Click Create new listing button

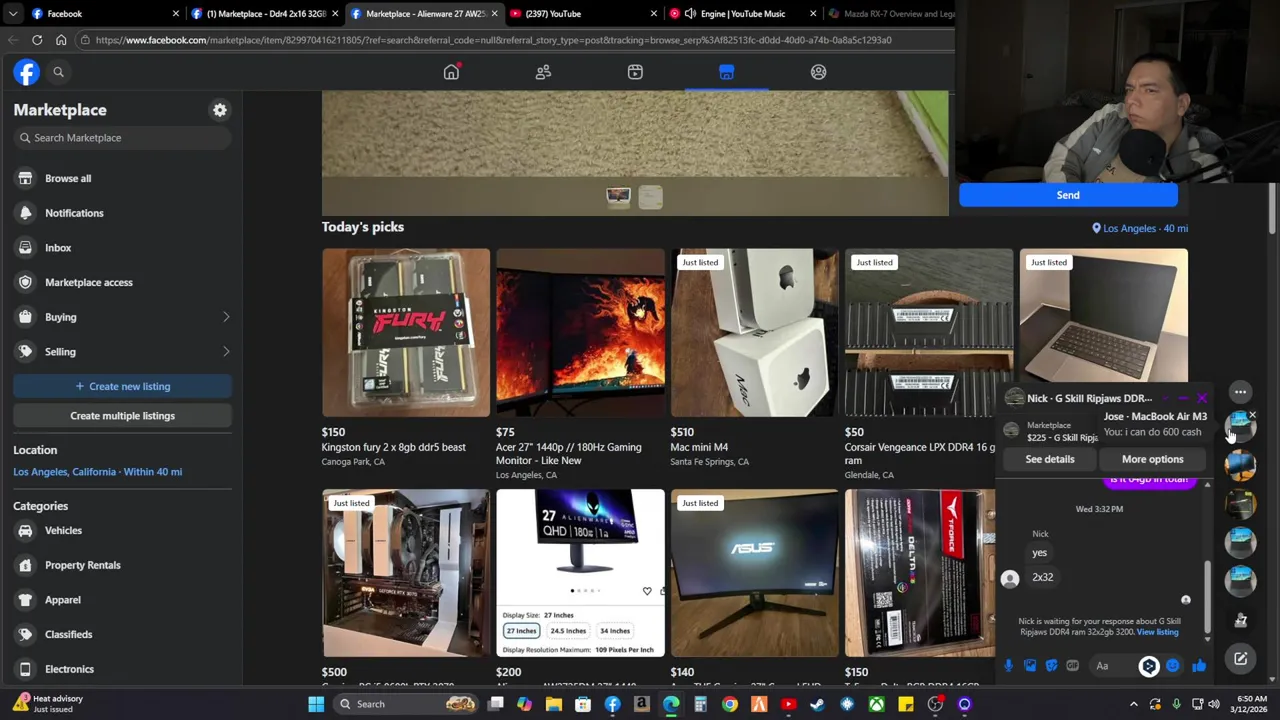point(122,386)
